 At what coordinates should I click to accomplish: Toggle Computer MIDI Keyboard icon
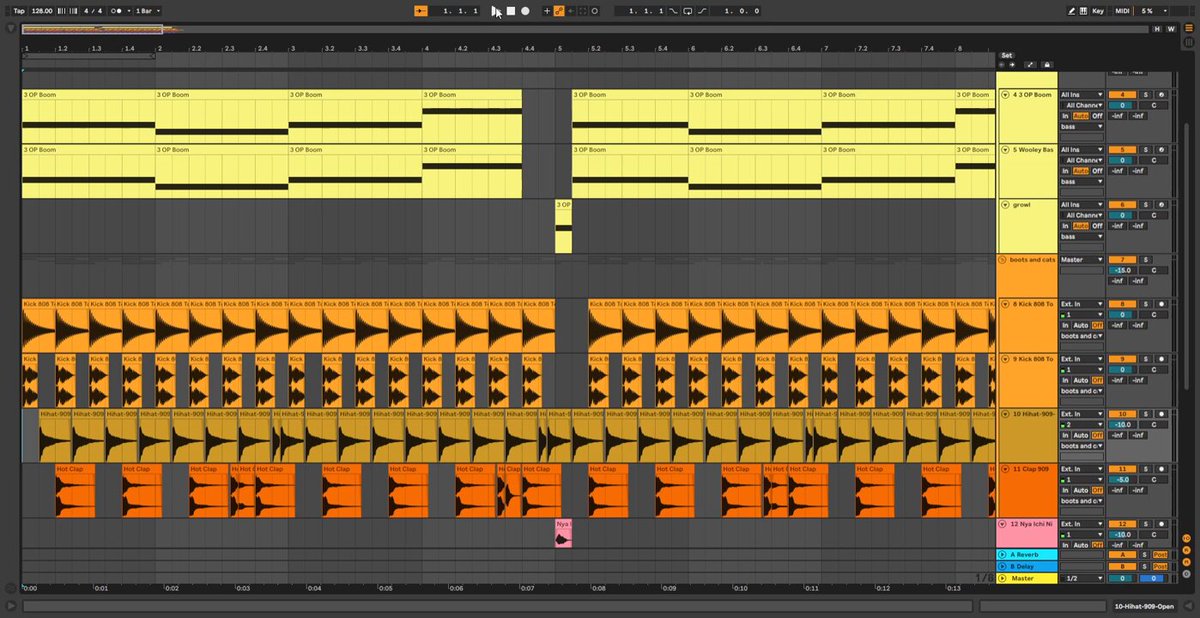[x=1084, y=10]
